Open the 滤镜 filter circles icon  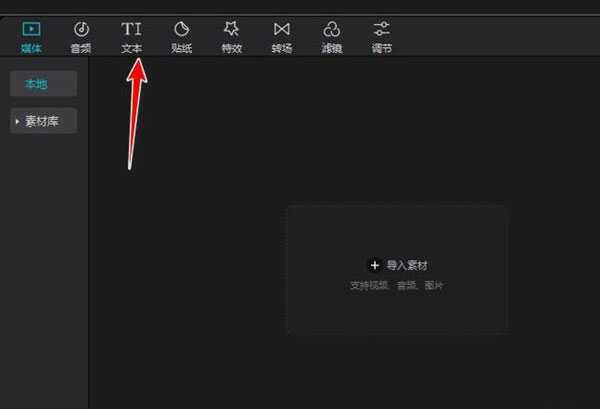pyautogui.click(x=331, y=29)
